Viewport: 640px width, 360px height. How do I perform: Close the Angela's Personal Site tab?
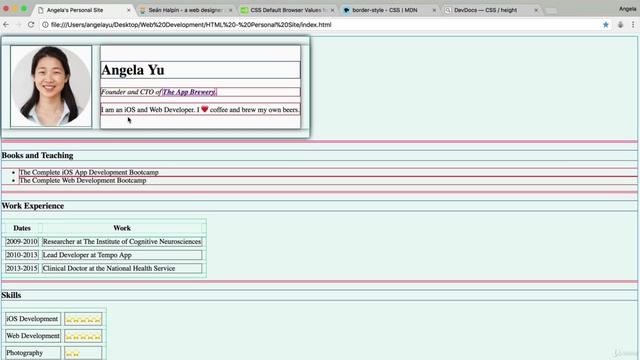click(129, 10)
